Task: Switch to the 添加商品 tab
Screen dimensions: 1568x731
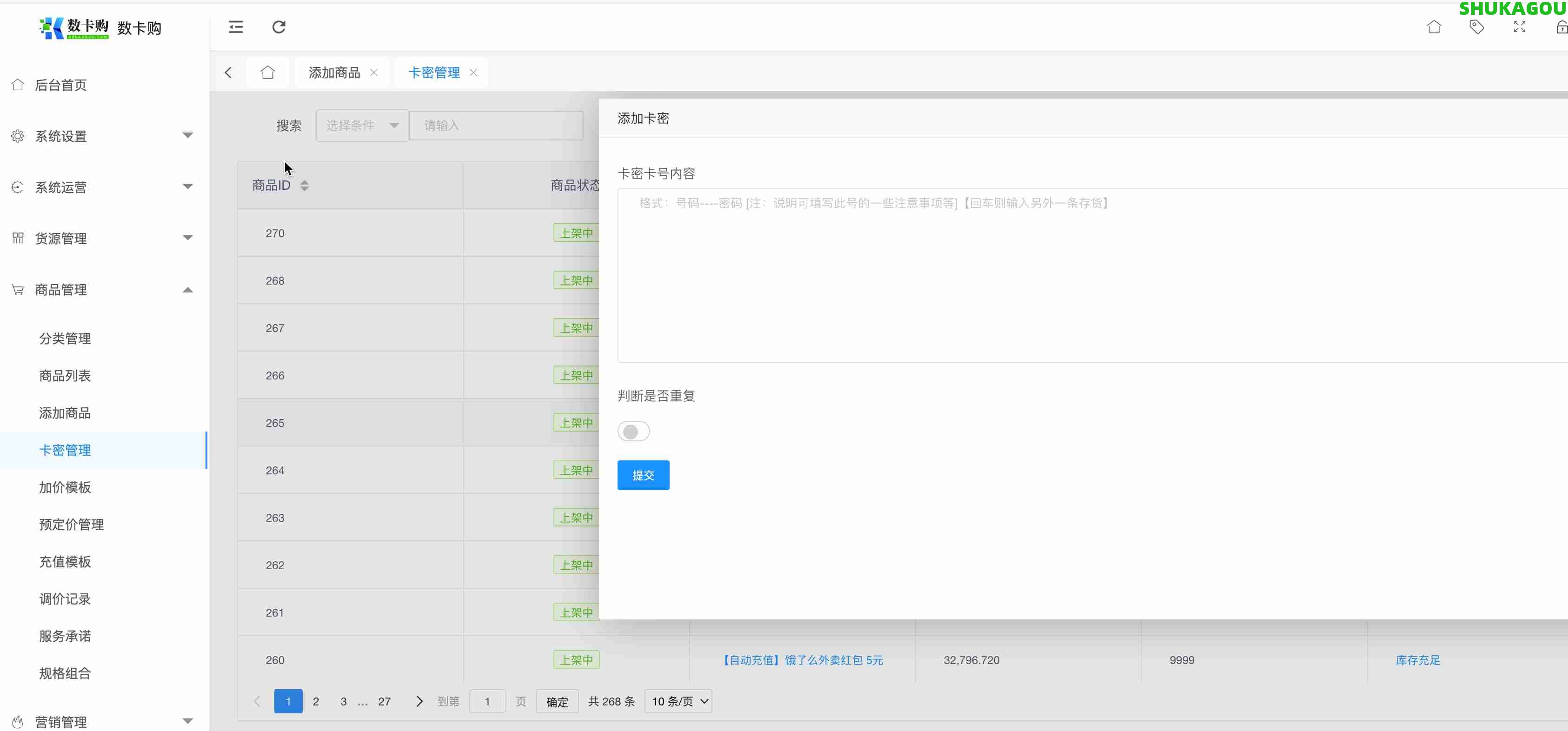Action: coord(334,72)
